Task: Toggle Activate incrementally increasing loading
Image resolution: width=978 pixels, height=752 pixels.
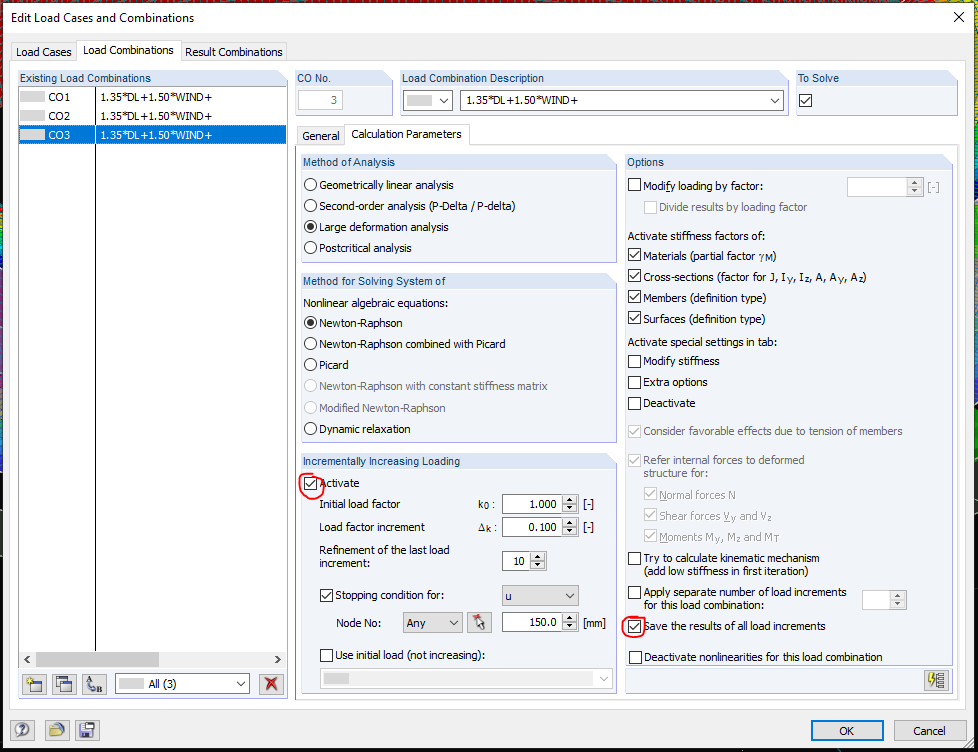Action: click(311, 483)
